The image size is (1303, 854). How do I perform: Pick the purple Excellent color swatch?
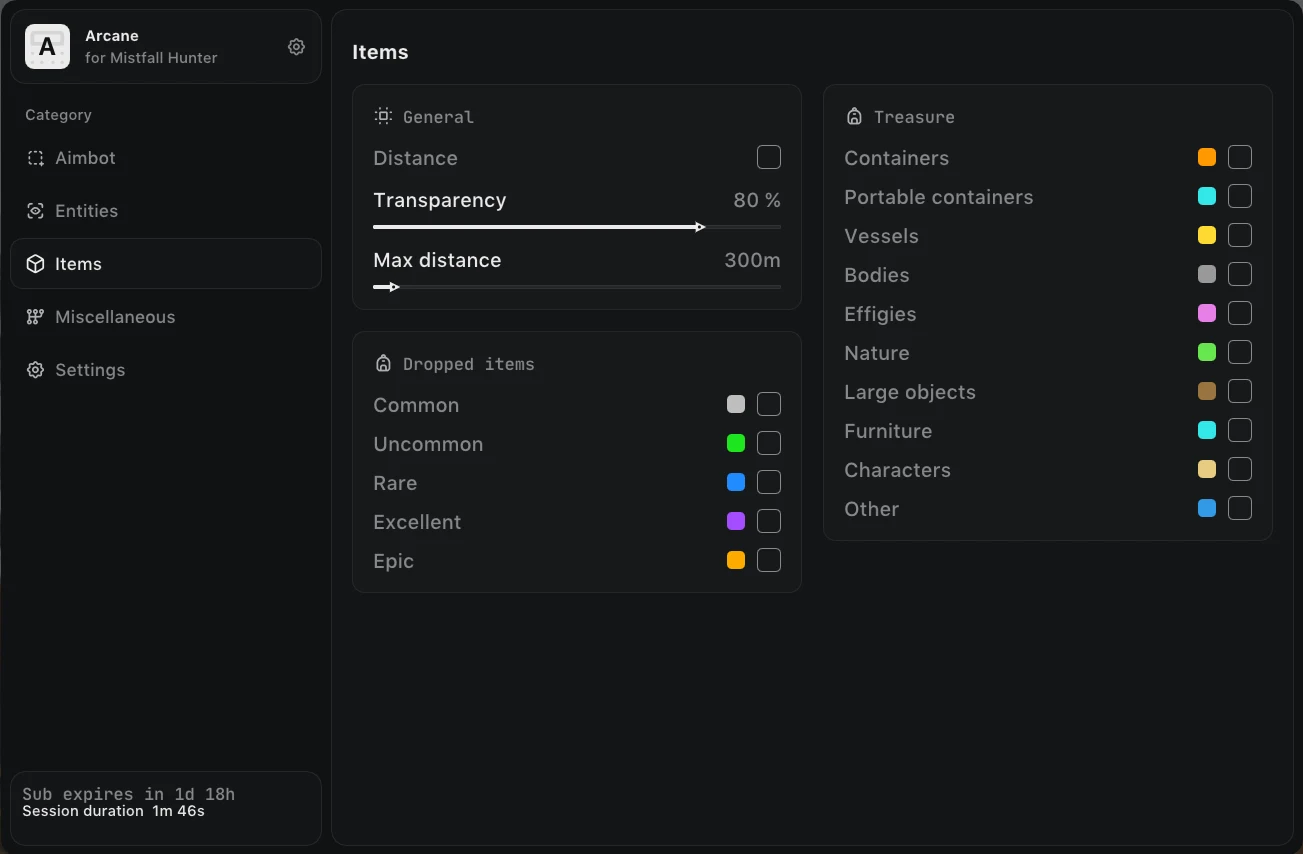[x=736, y=521]
